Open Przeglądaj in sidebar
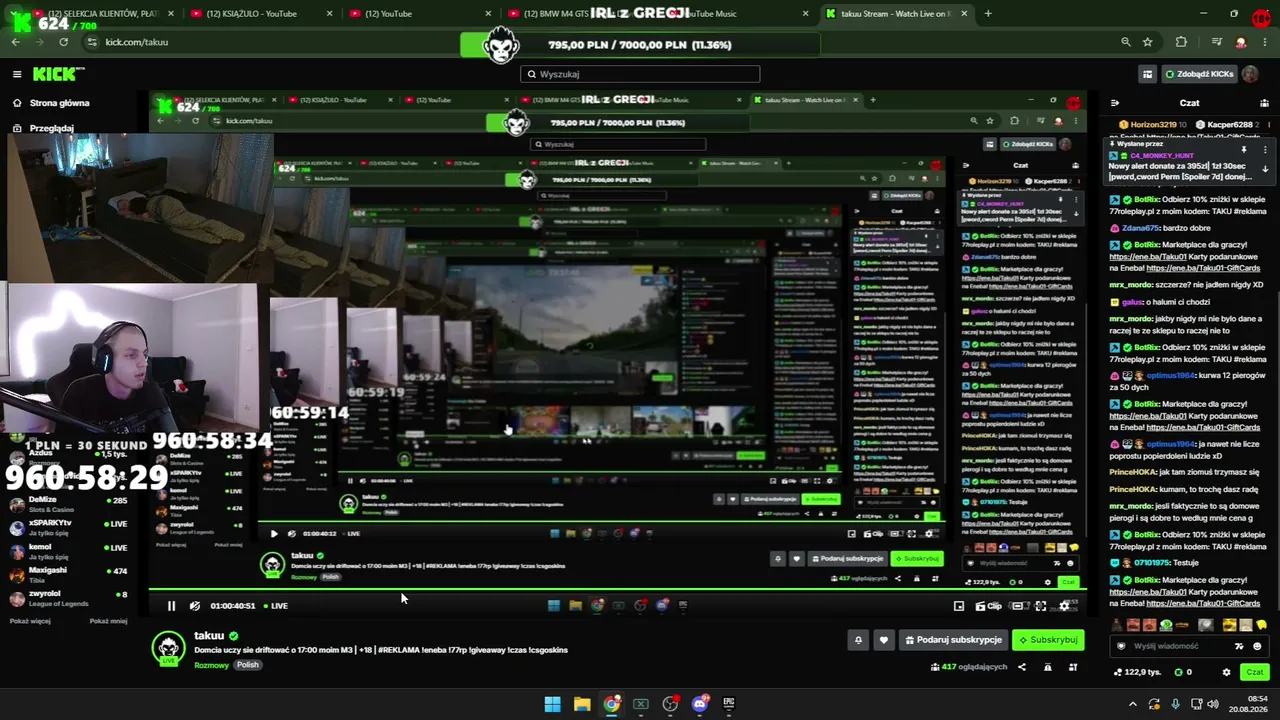The width and height of the screenshot is (1280, 720). point(42,128)
